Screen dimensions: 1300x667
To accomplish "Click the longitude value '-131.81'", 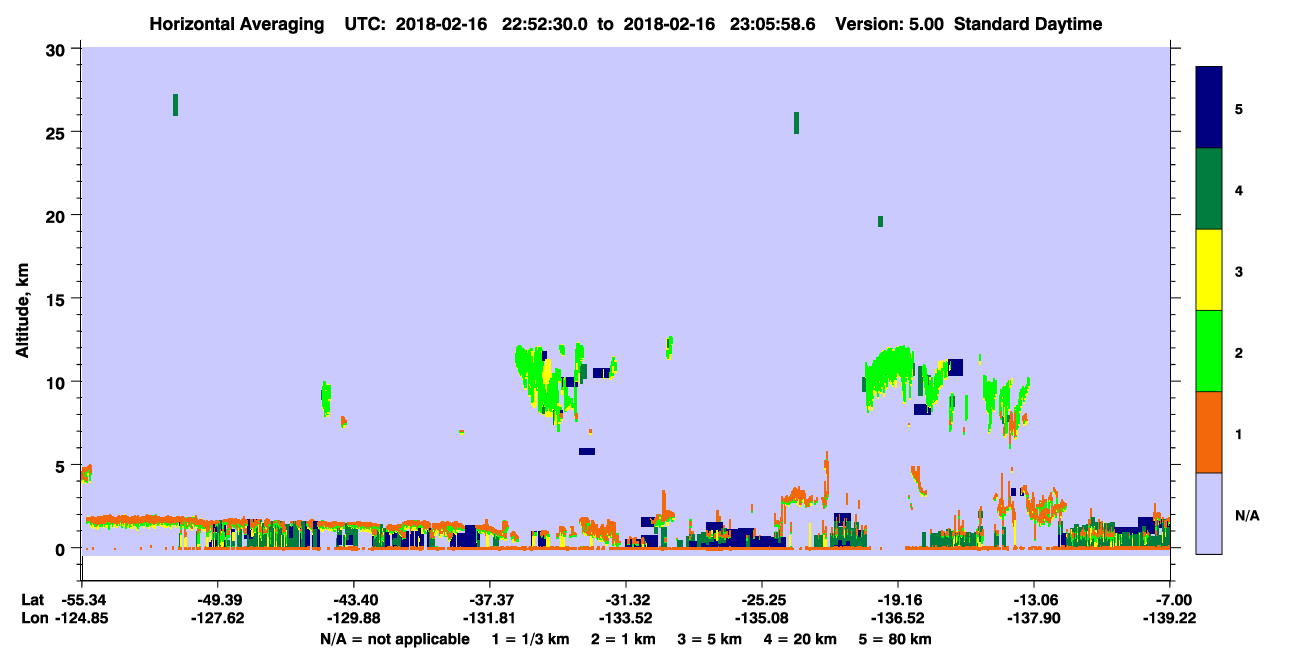I will pyautogui.click(x=489, y=618).
